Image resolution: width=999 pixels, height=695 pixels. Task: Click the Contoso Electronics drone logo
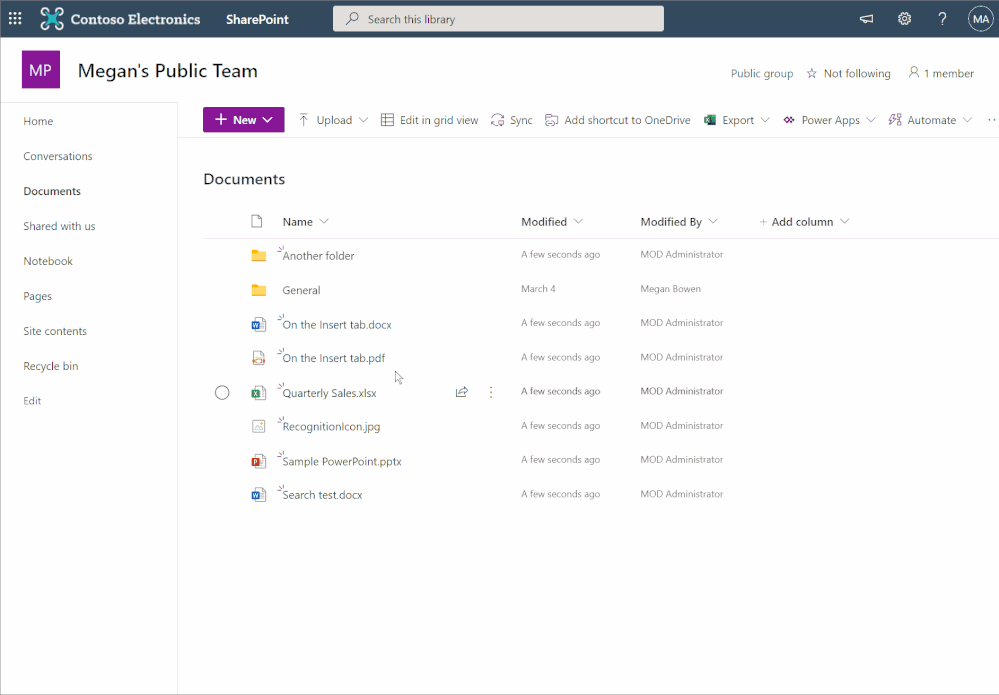coord(52,18)
